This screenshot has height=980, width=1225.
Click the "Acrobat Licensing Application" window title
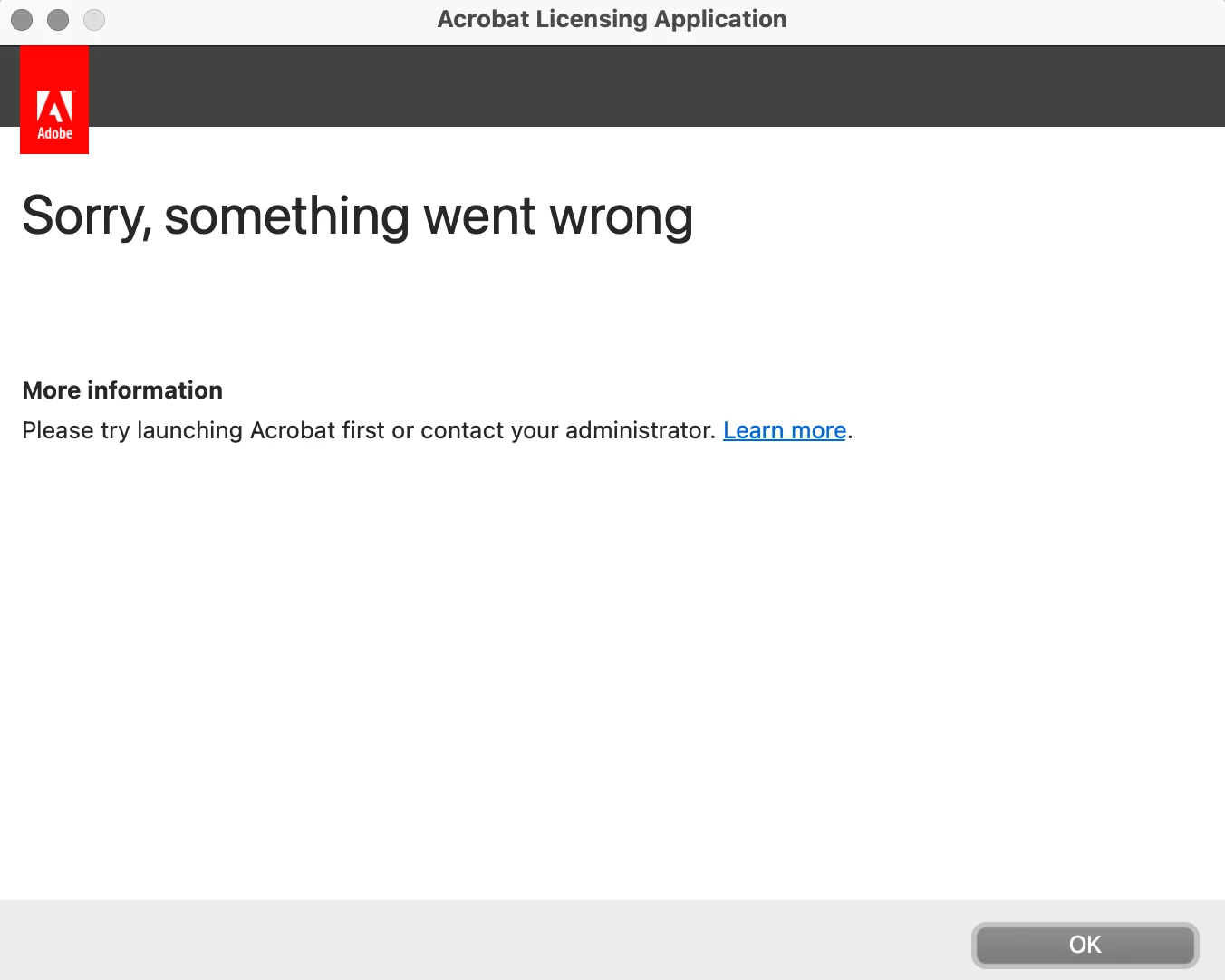pos(612,19)
